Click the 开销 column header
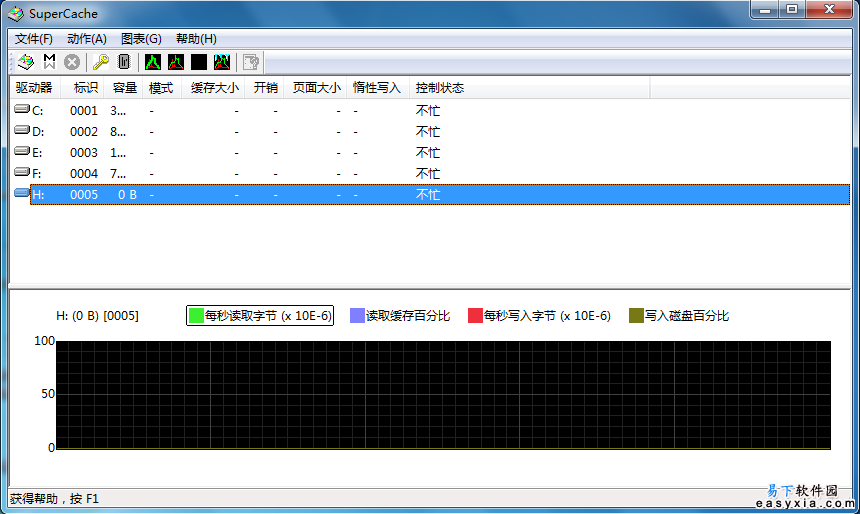860x514 pixels. coord(264,88)
